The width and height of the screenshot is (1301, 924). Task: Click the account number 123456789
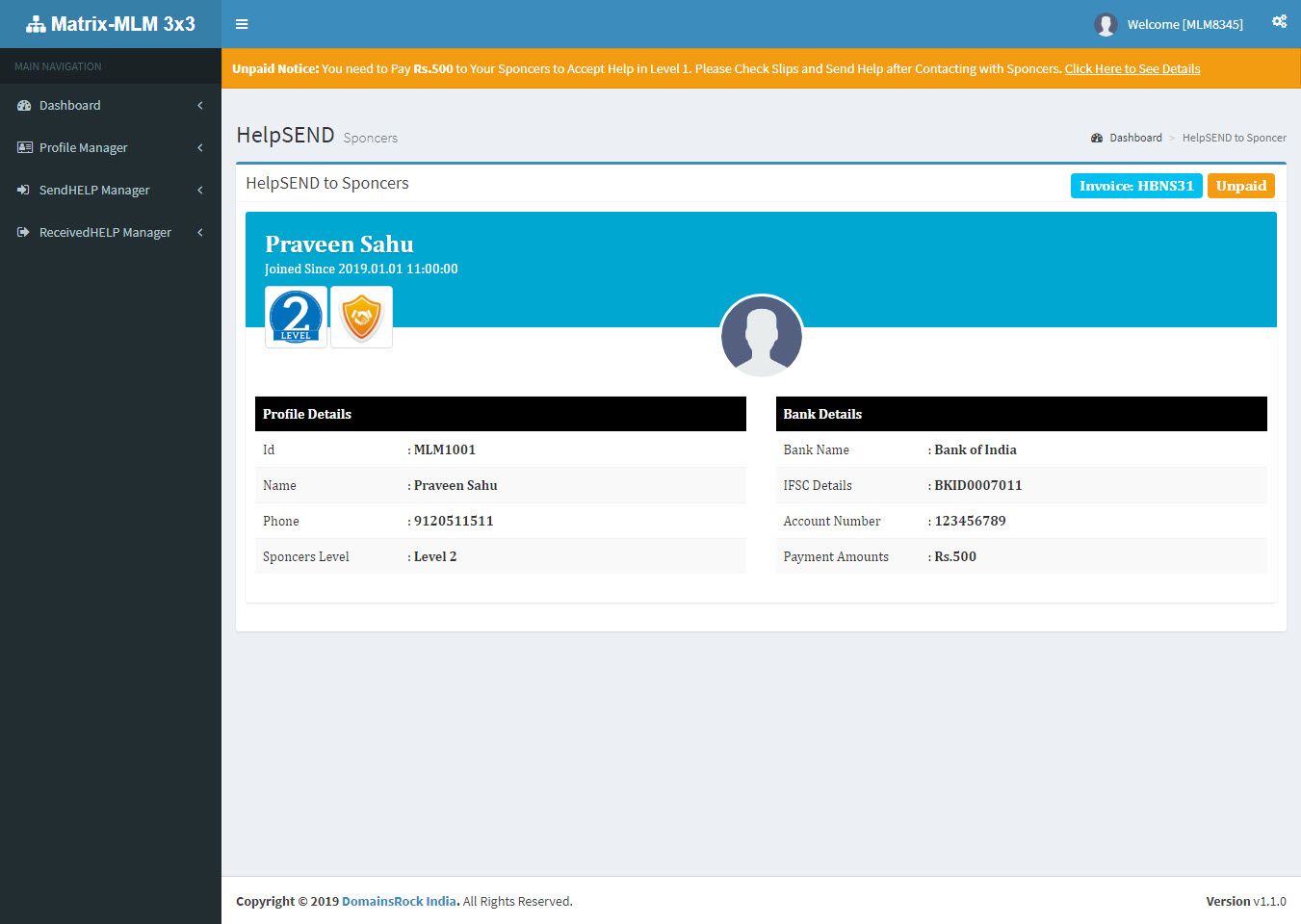970,521
